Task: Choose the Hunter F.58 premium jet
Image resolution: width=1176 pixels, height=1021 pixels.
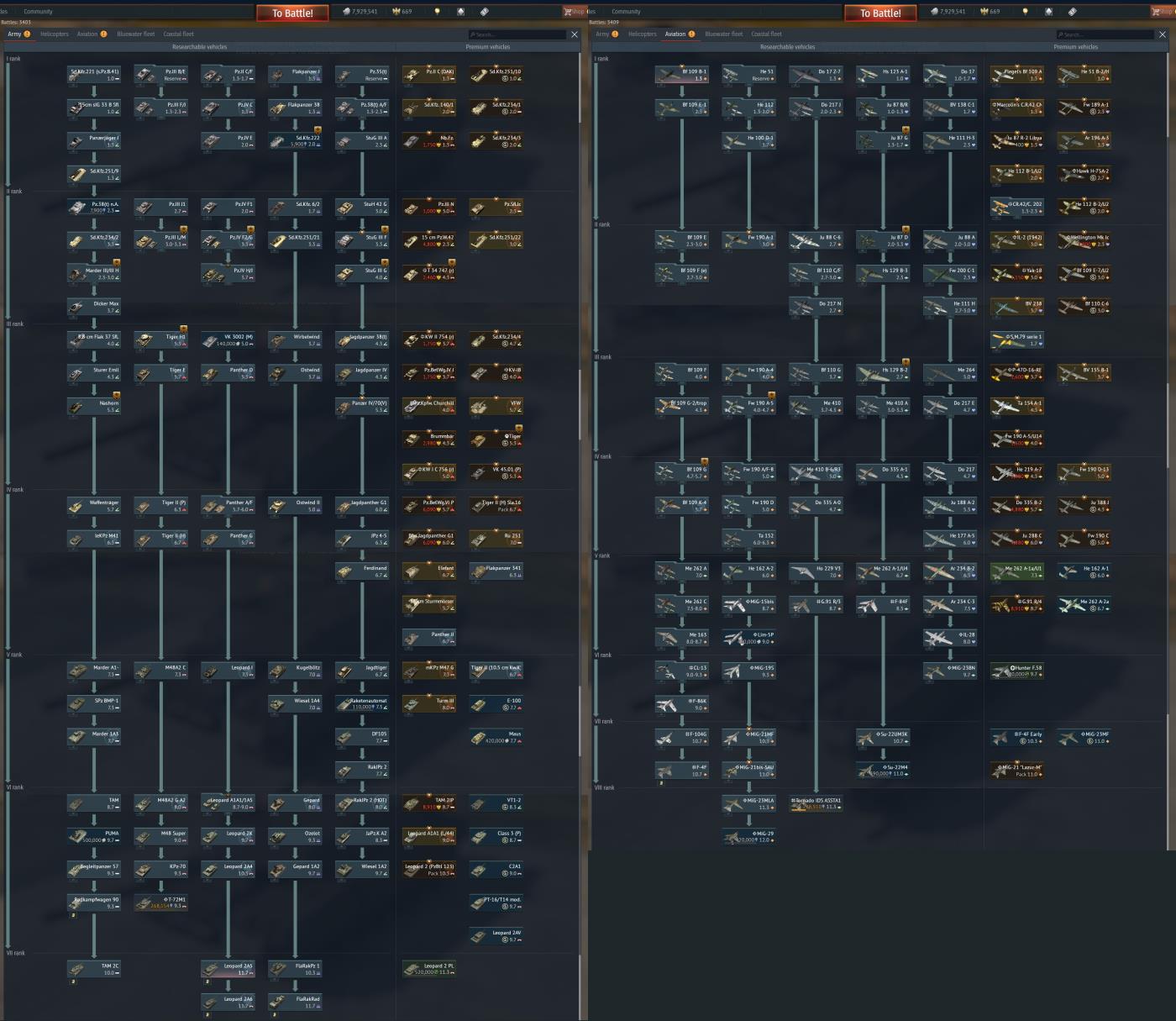Action: 1017,671
